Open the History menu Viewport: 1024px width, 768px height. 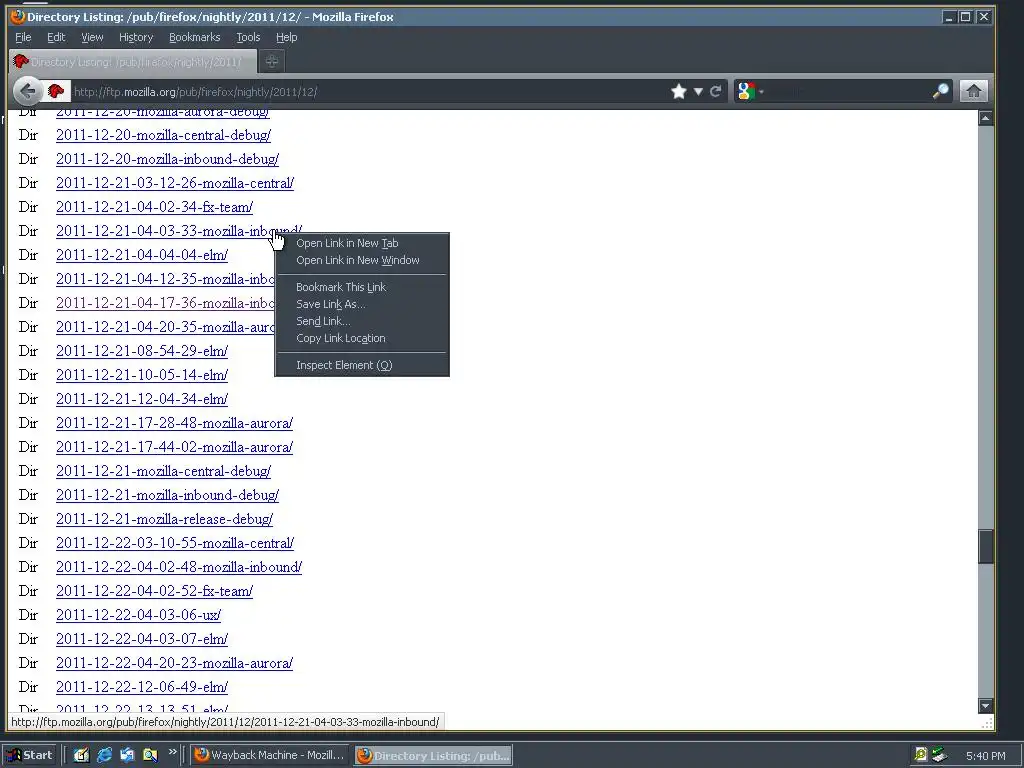coord(136,37)
